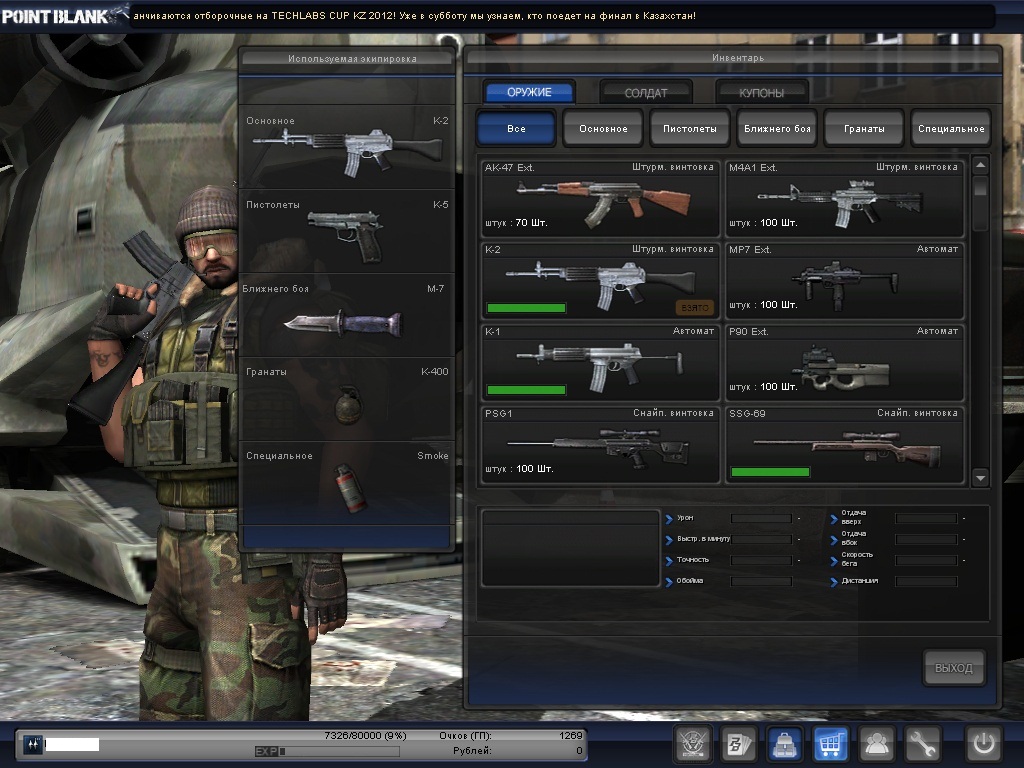
Task: Click the SSG-69 green durability bar
Action: tap(771, 472)
